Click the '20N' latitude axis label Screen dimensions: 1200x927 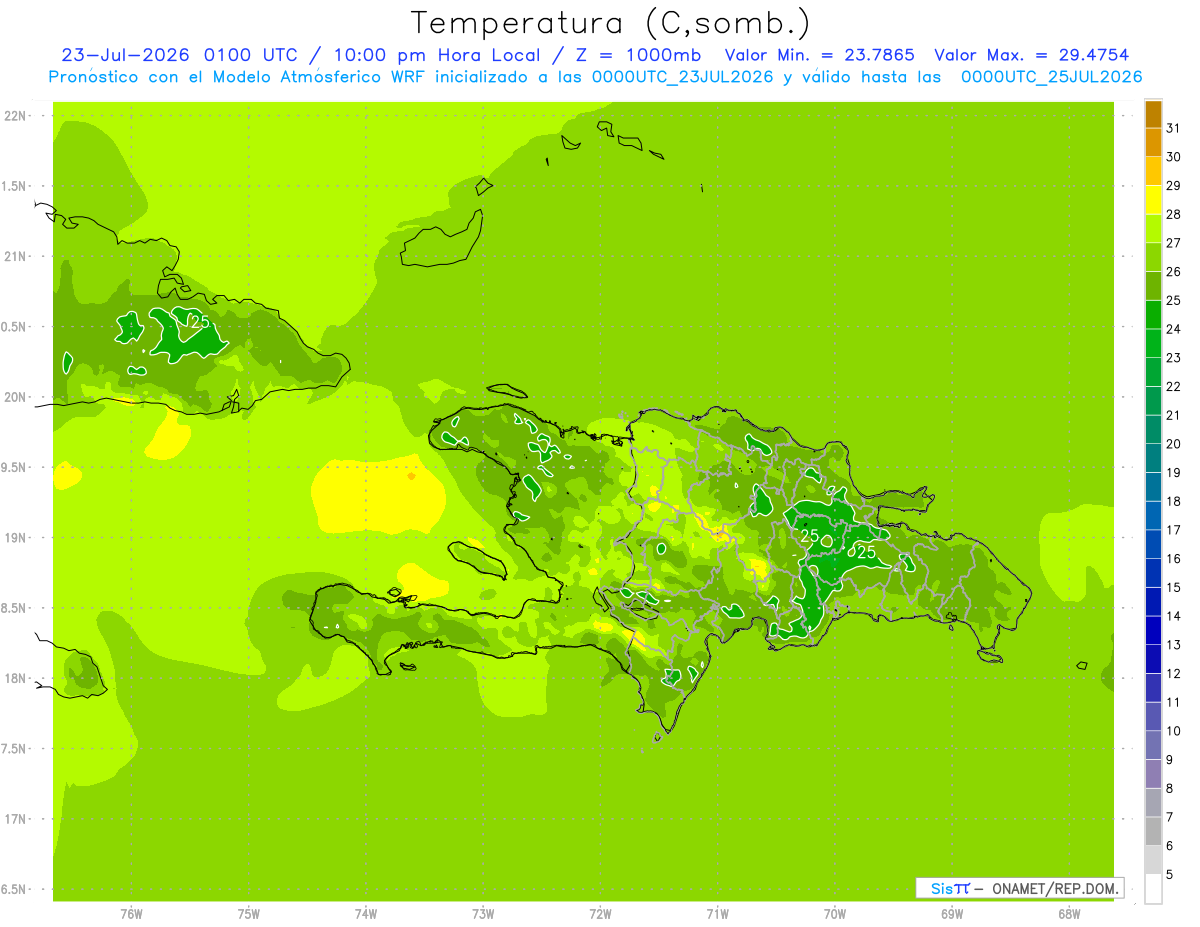[15, 397]
